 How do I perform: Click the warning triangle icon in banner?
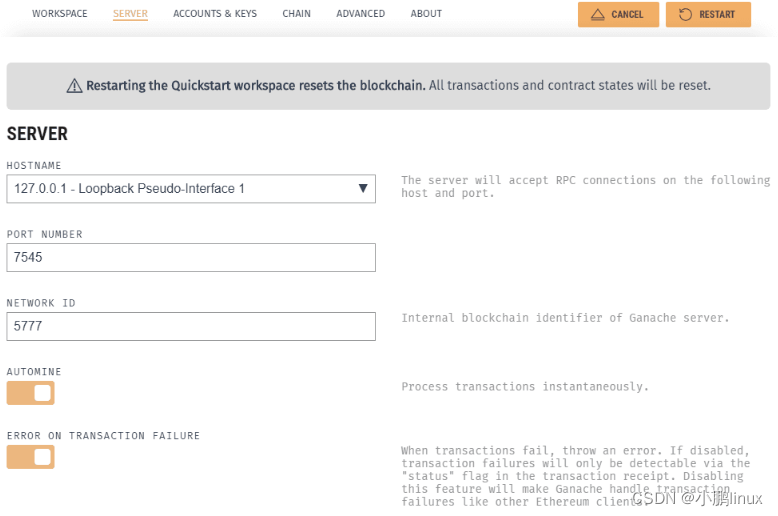tap(74, 86)
